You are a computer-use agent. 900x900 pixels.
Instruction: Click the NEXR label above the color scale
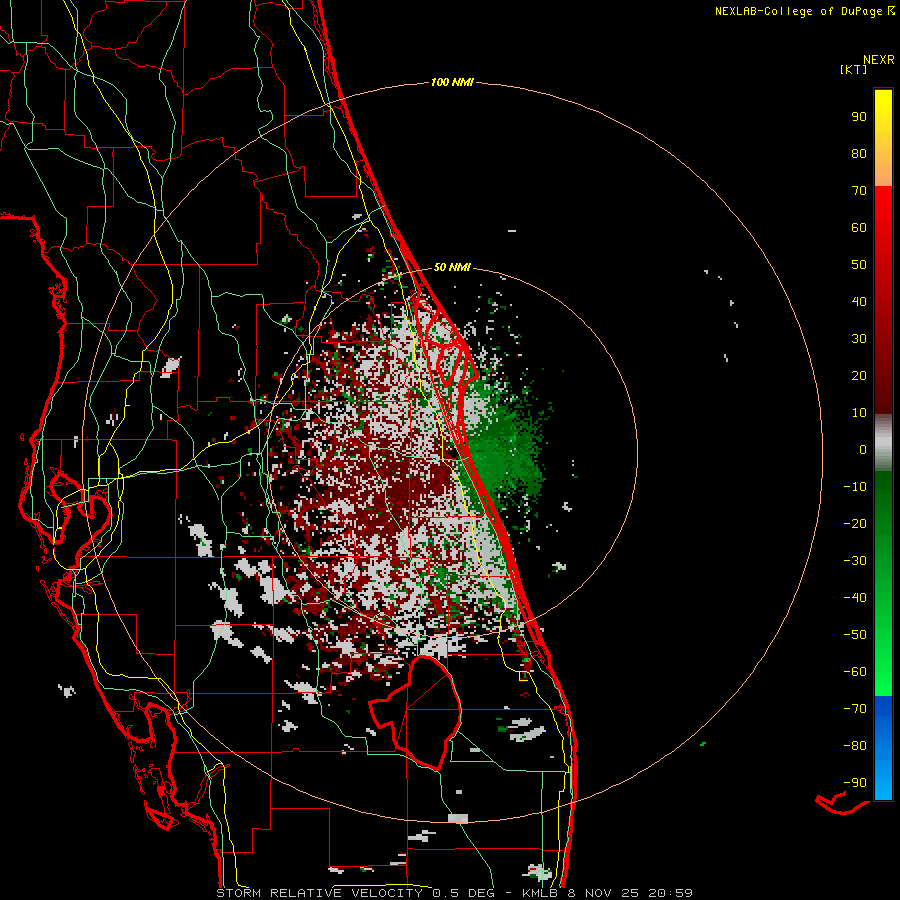coord(879,60)
